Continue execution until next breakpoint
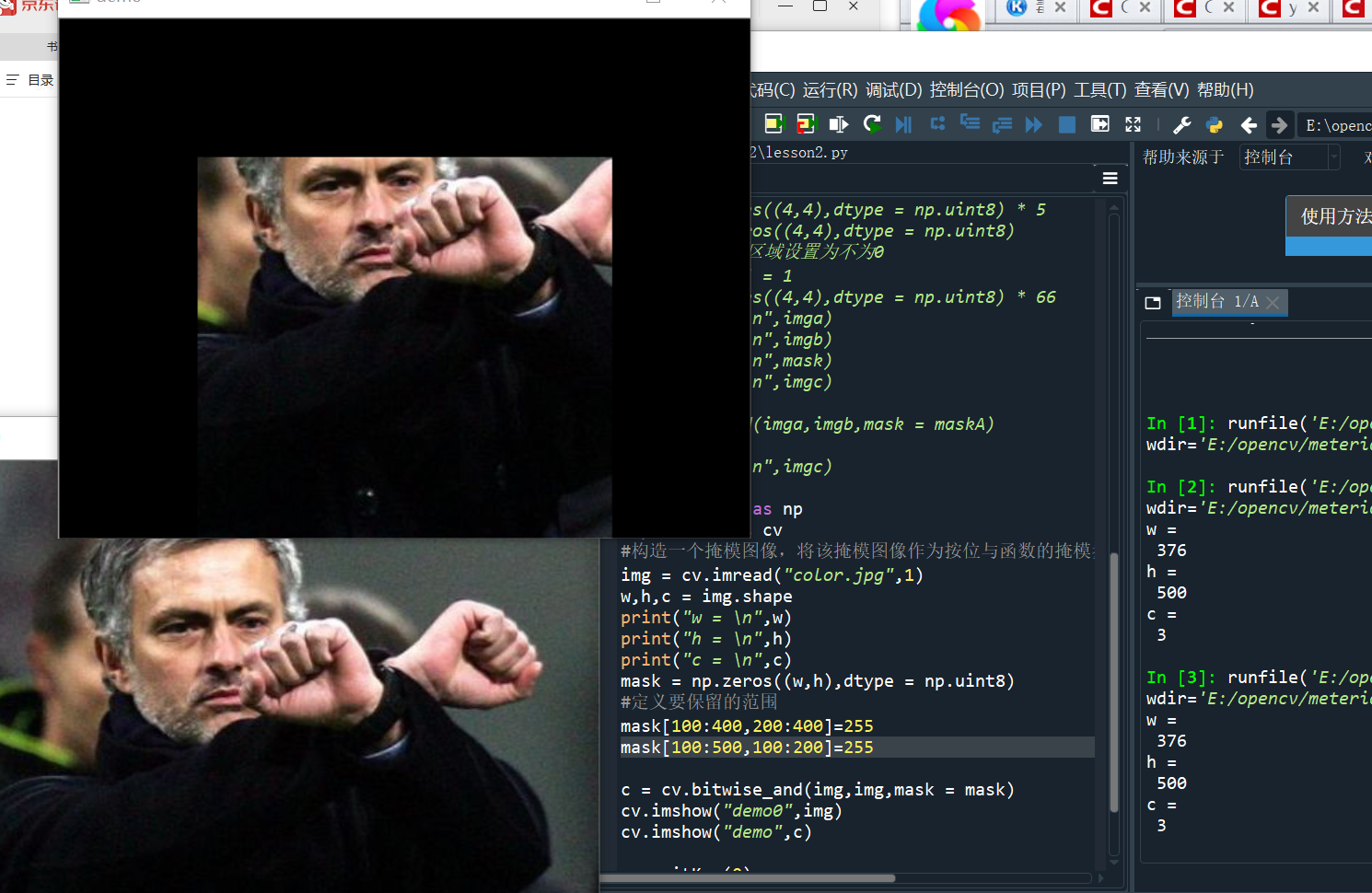This screenshot has height=893, width=1372. click(x=1033, y=124)
